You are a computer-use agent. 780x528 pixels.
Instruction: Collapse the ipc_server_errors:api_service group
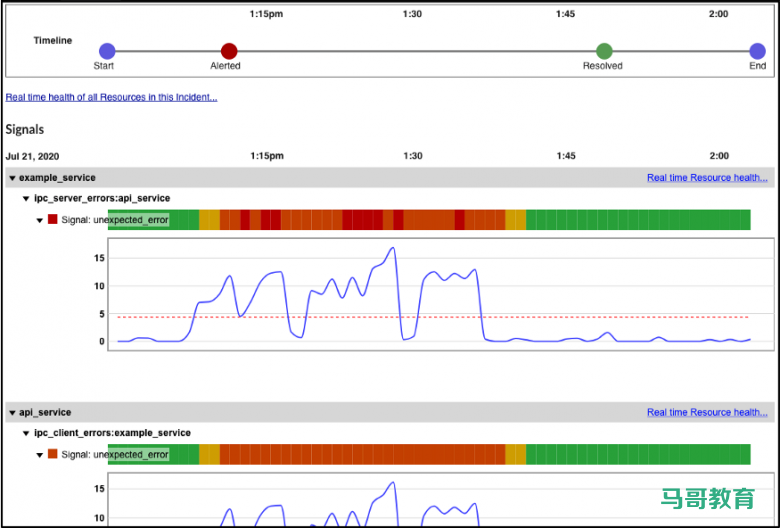point(27,199)
